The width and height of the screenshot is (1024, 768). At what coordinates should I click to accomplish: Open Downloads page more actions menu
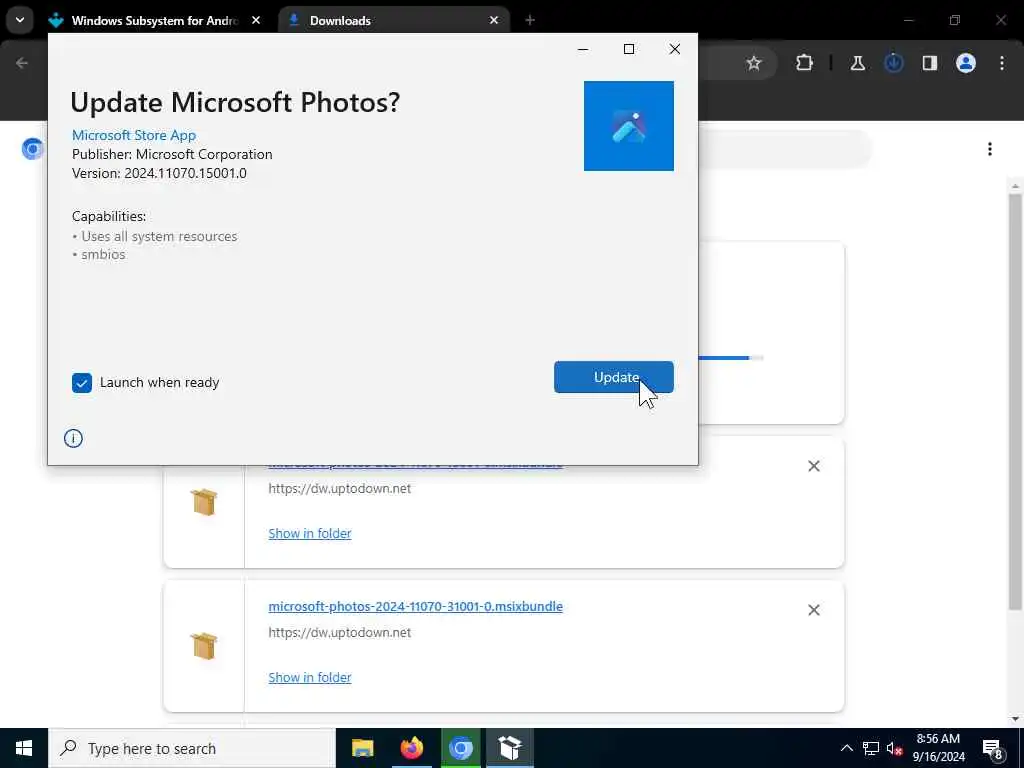pyautogui.click(x=989, y=149)
